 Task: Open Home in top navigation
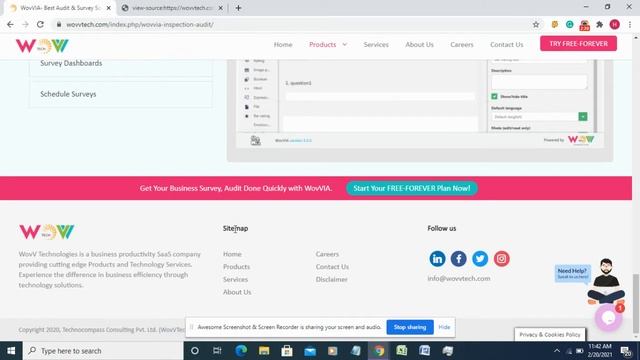(x=283, y=44)
